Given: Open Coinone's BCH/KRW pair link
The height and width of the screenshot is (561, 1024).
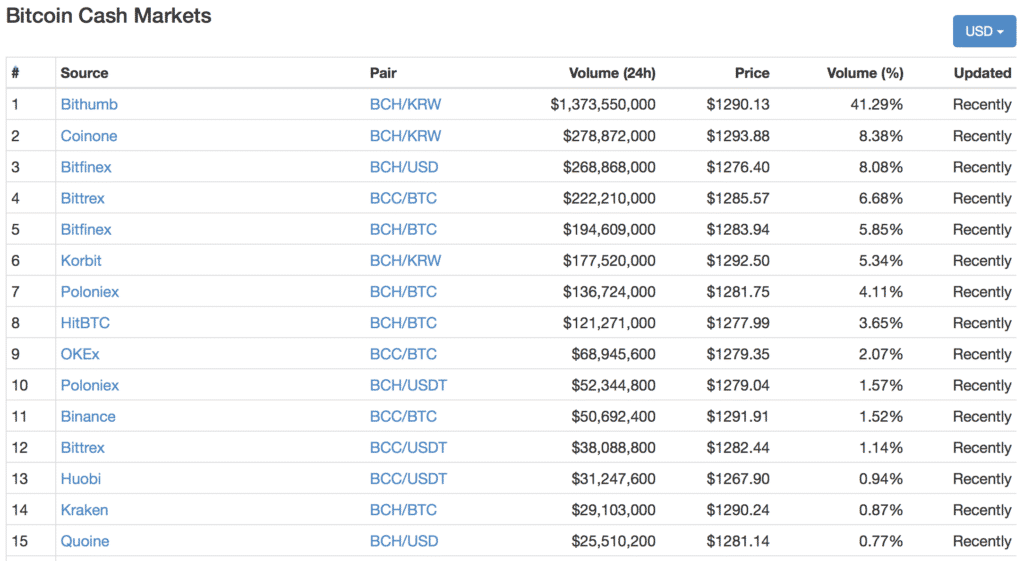Looking at the screenshot, I should (405, 136).
